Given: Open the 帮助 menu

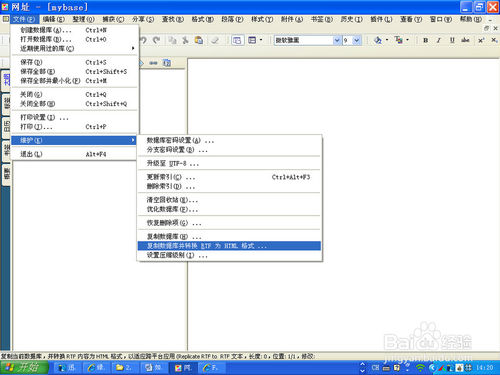Looking at the screenshot, I should pos(471,19).
